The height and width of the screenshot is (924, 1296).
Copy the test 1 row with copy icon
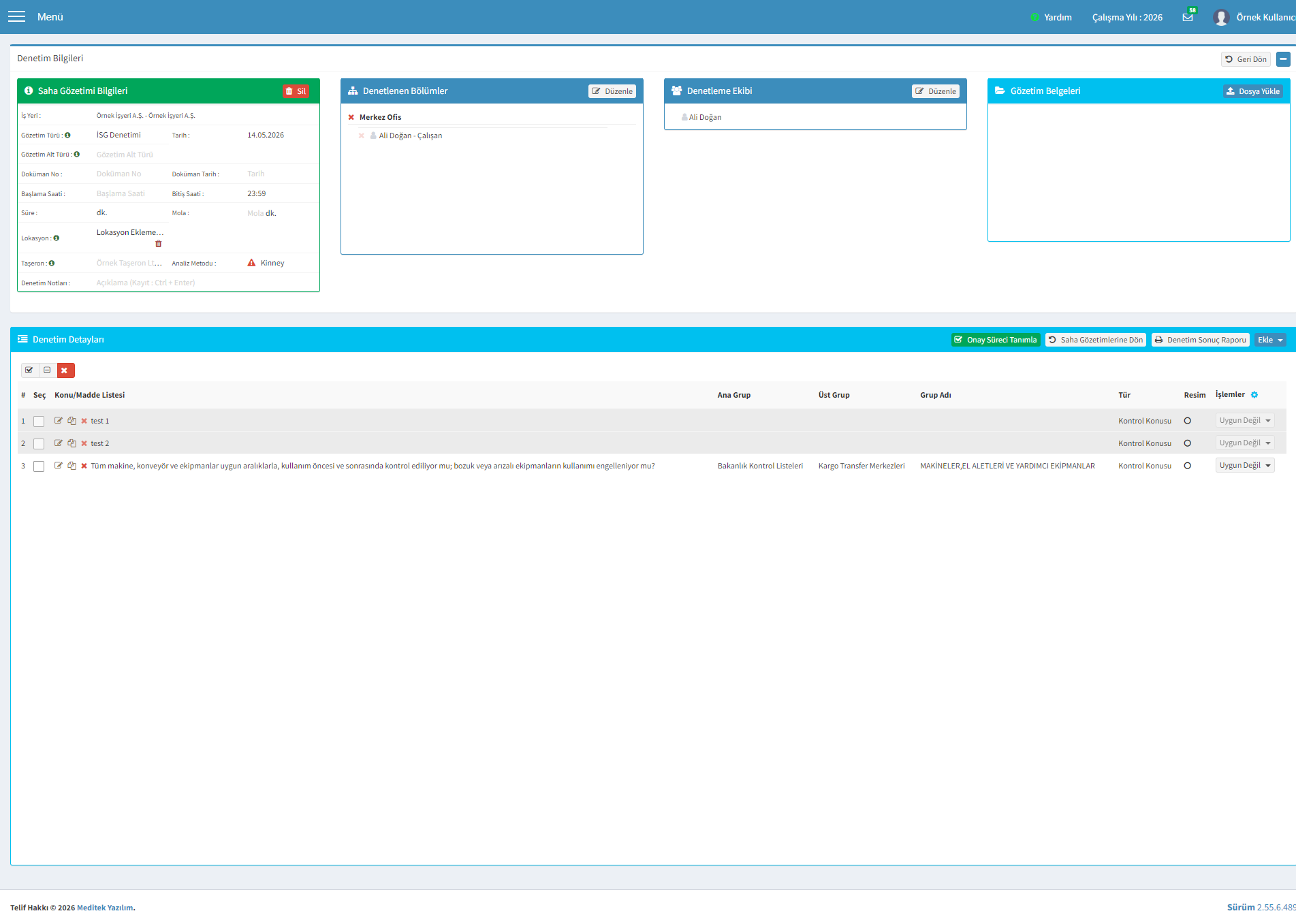tap(72, 421)
